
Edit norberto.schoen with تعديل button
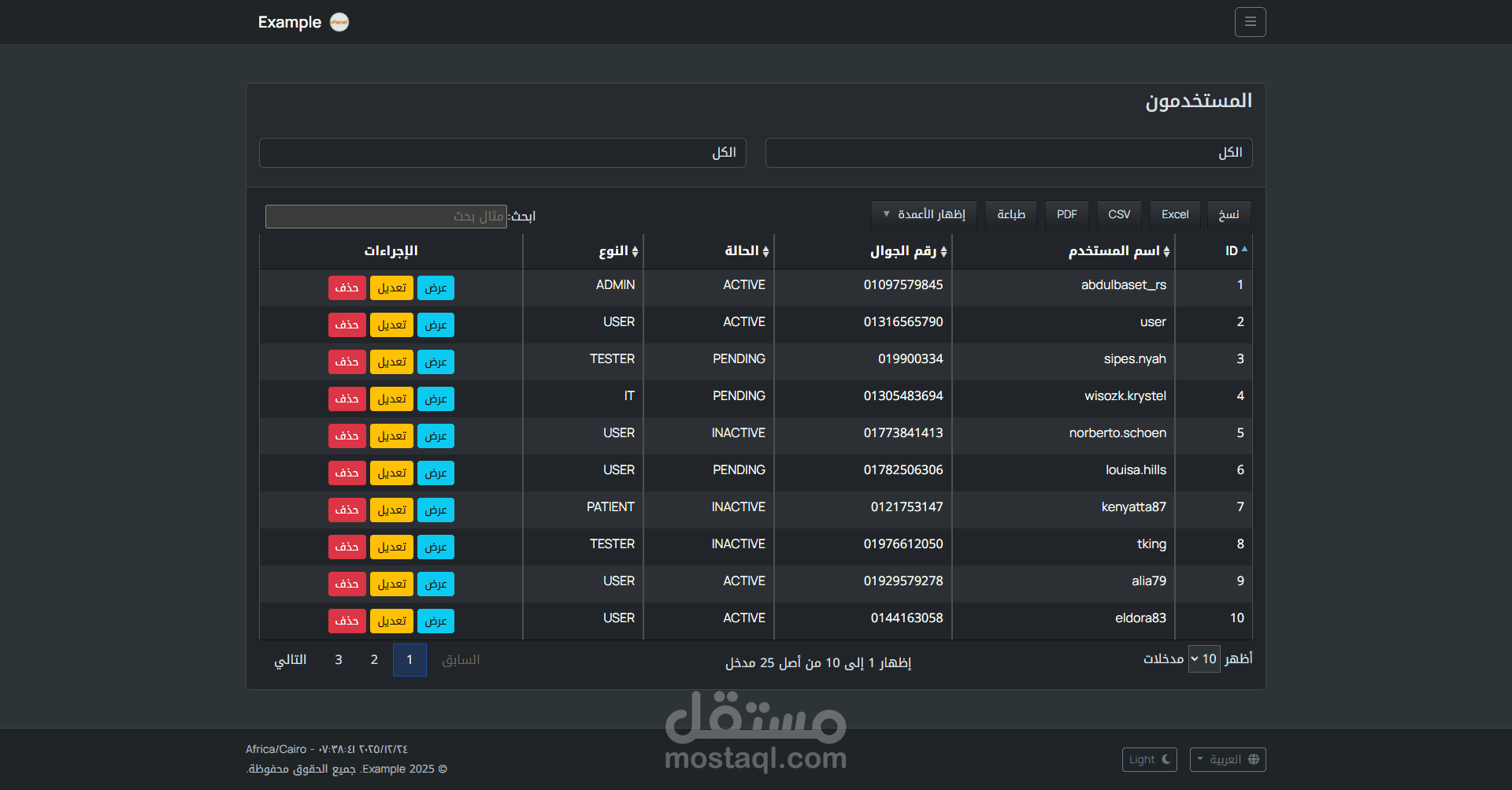tap(391, 436)
